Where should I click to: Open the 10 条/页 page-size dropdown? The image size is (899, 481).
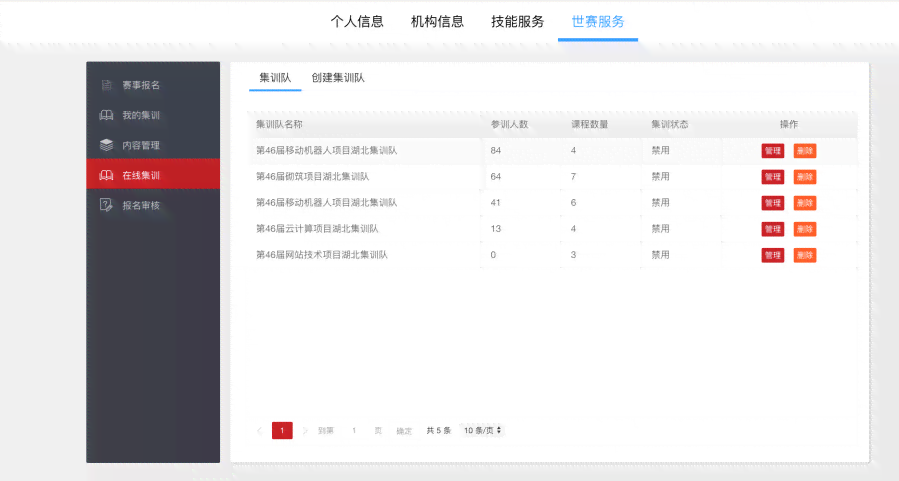(x=482, y=430)
